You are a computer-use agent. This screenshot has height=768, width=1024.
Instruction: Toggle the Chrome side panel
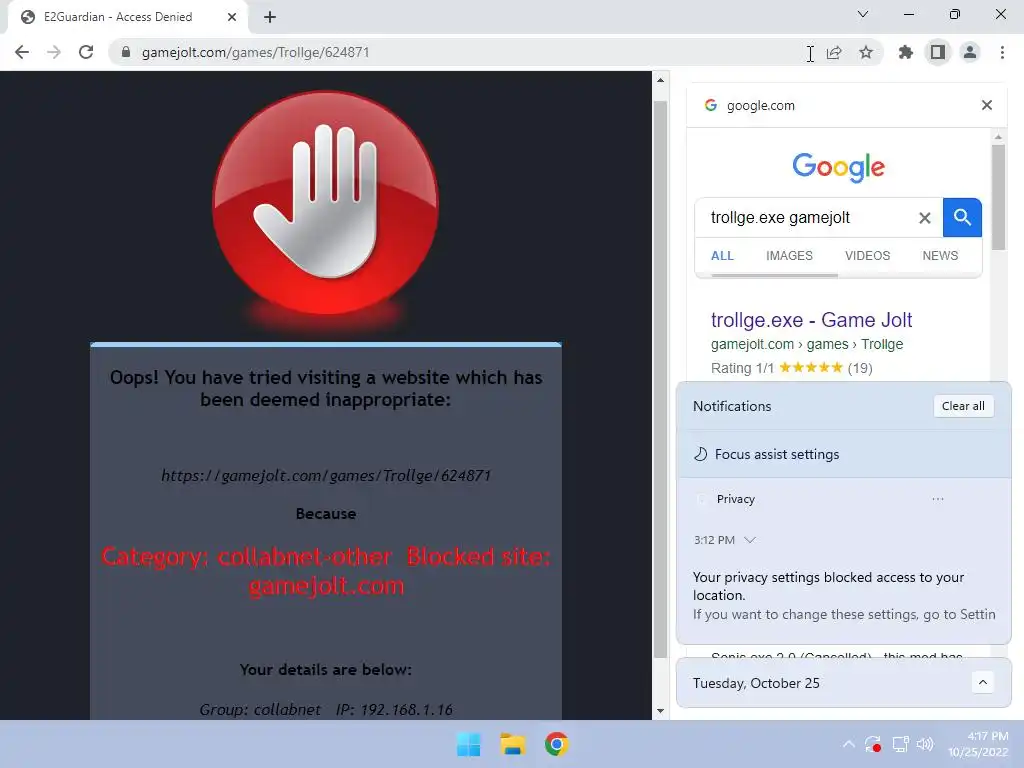[938, 52]
